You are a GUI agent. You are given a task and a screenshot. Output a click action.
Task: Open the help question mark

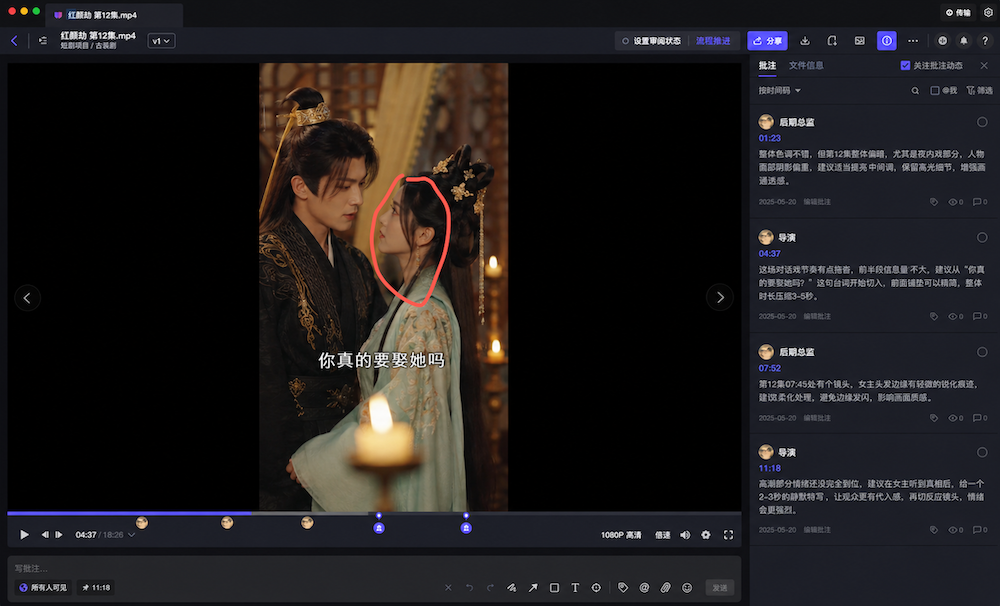coord(985,41)
